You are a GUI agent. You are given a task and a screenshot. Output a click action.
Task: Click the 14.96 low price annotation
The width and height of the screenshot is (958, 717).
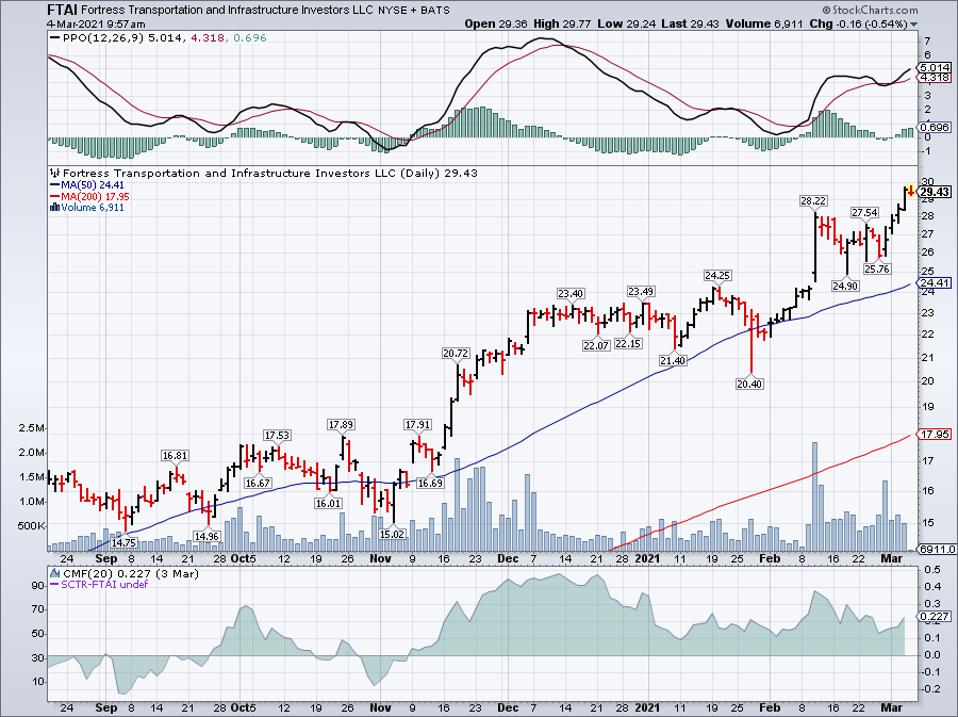point(207,536)
